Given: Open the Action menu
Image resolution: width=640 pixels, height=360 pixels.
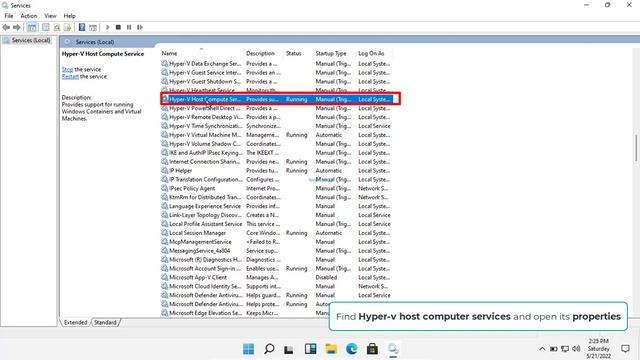Looking at the screenshot, I should 29,16.
